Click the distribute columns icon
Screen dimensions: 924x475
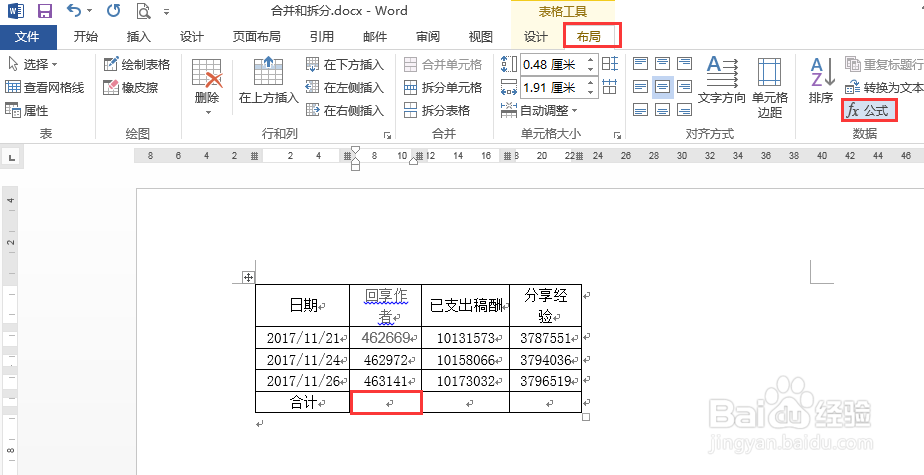610,87
